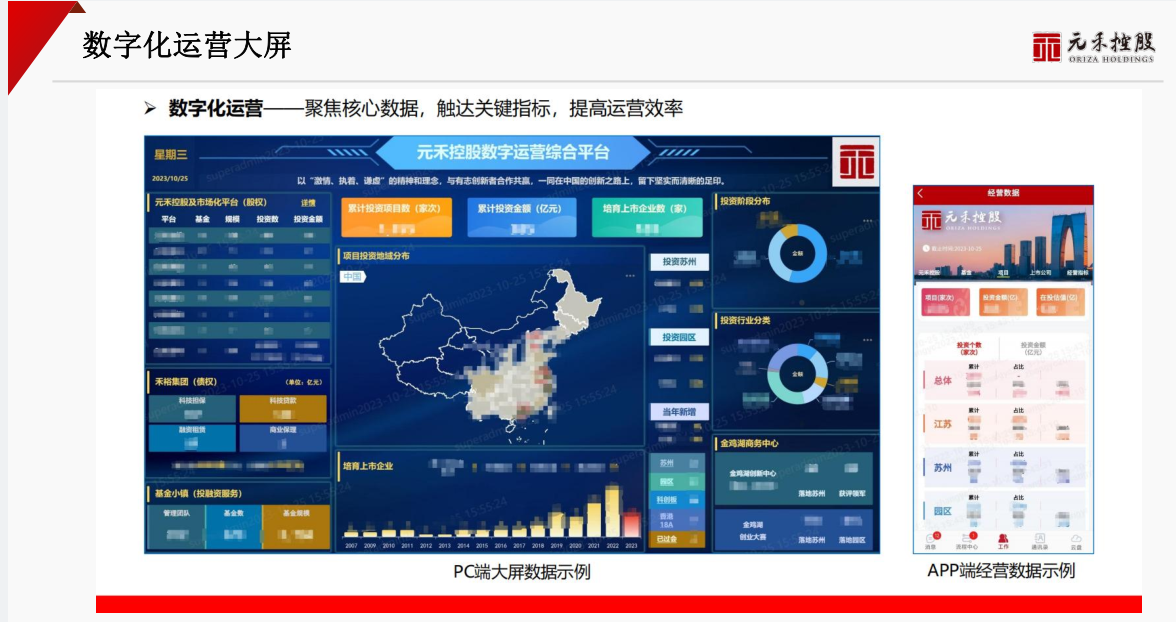Screen dimensions: 1176x622
Task: Click the 投资阶段分布 donut chart center
Action: click(797, 254)
